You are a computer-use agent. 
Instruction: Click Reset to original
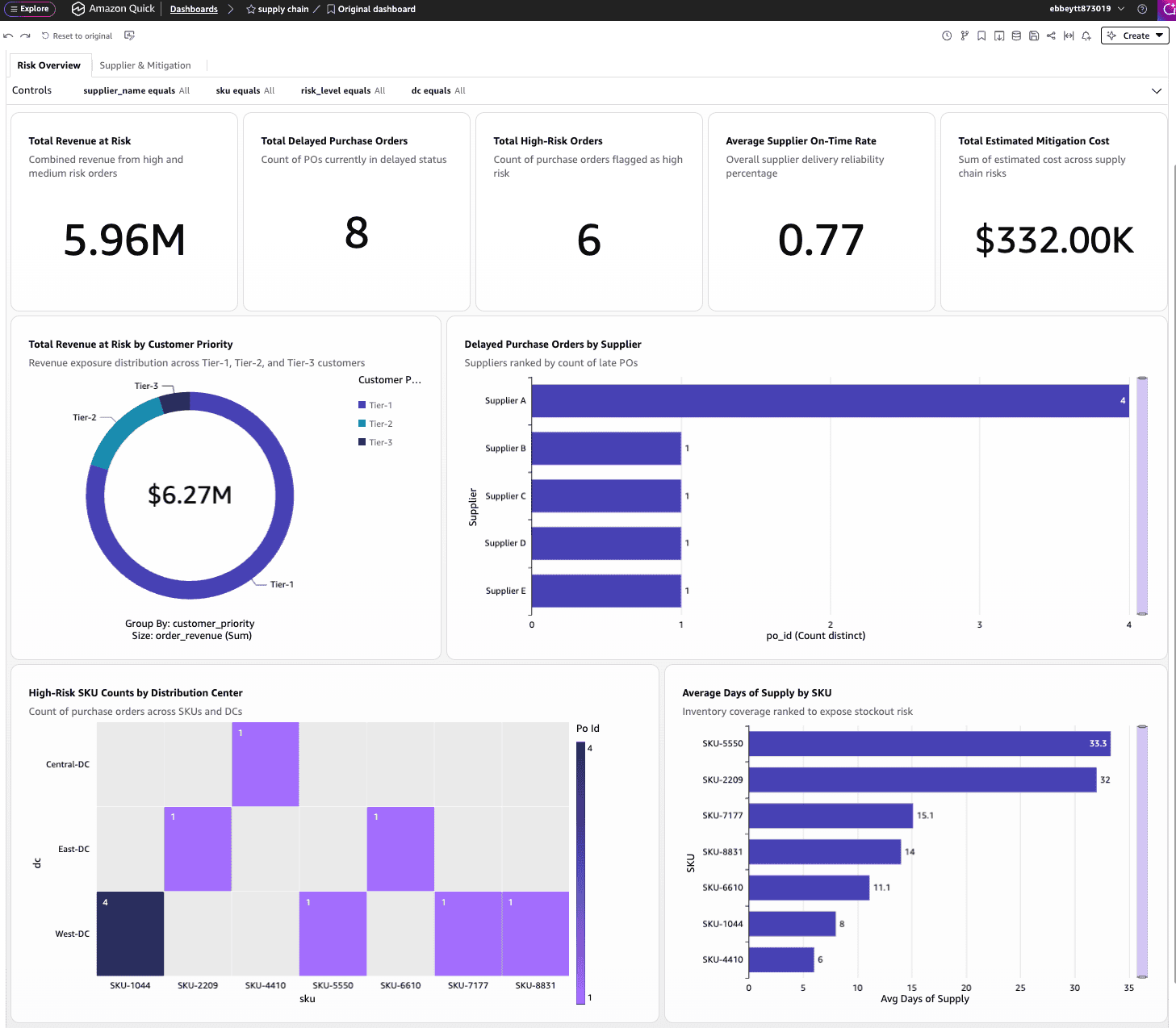(77, 36)
